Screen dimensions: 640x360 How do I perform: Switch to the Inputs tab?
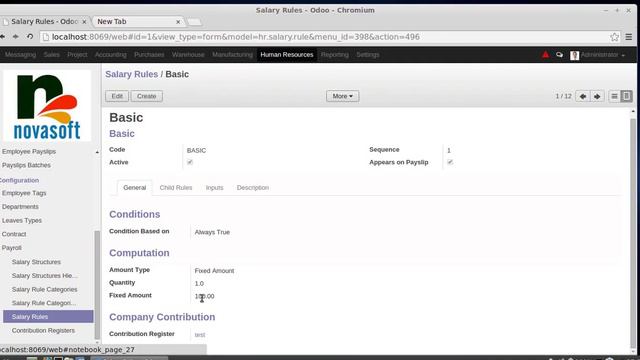tap(215, 188)
